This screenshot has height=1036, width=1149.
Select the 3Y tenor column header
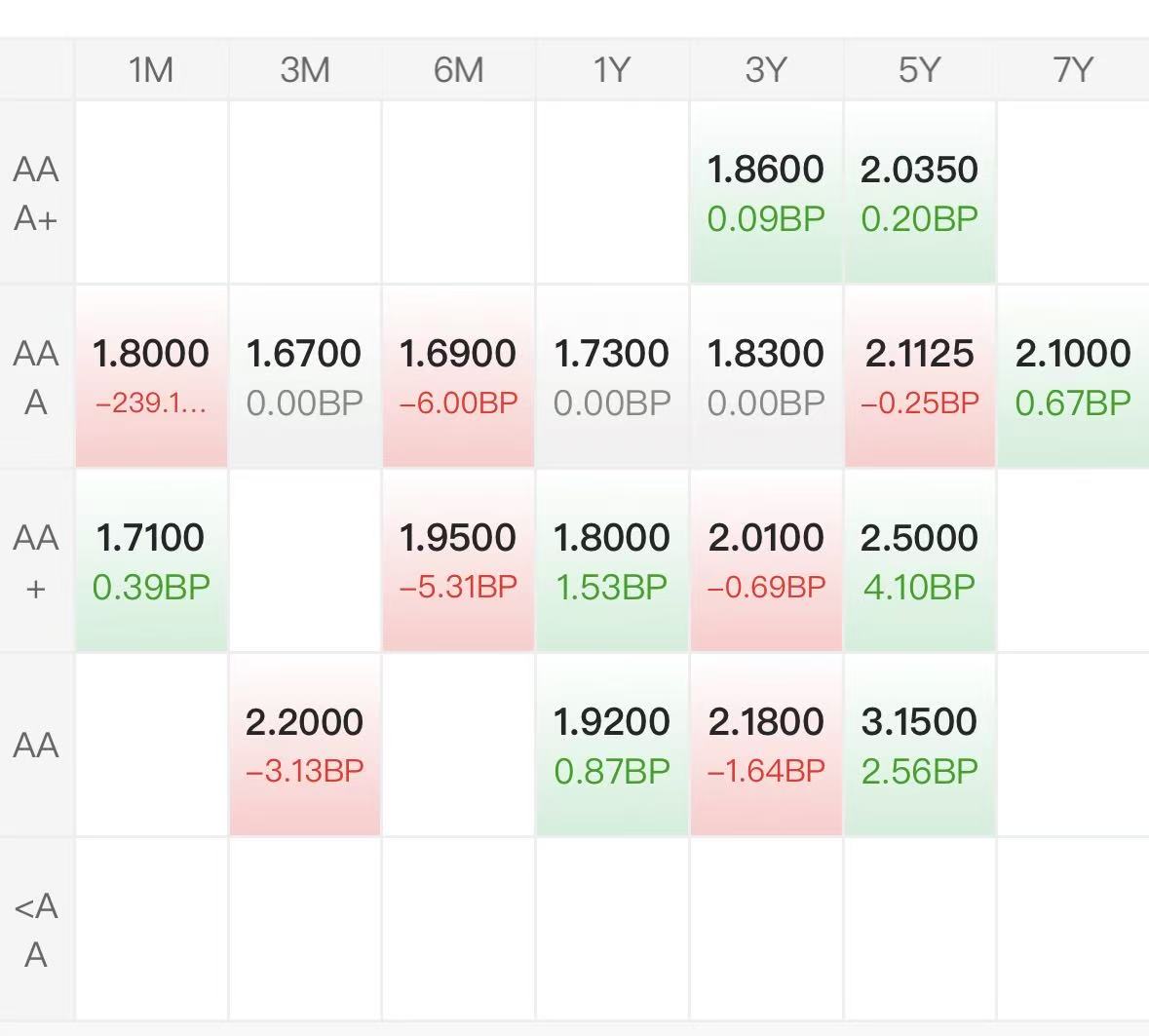pyautogui.click(x=765, y=70)
